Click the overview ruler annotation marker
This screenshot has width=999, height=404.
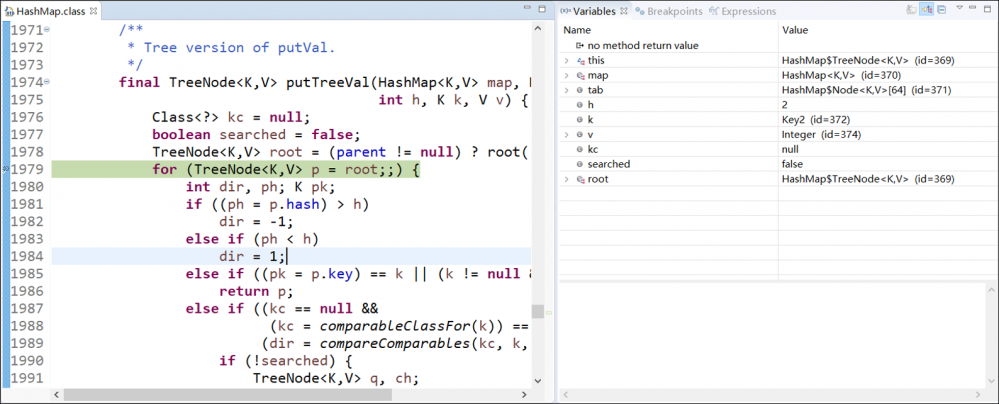click(549, 313)
